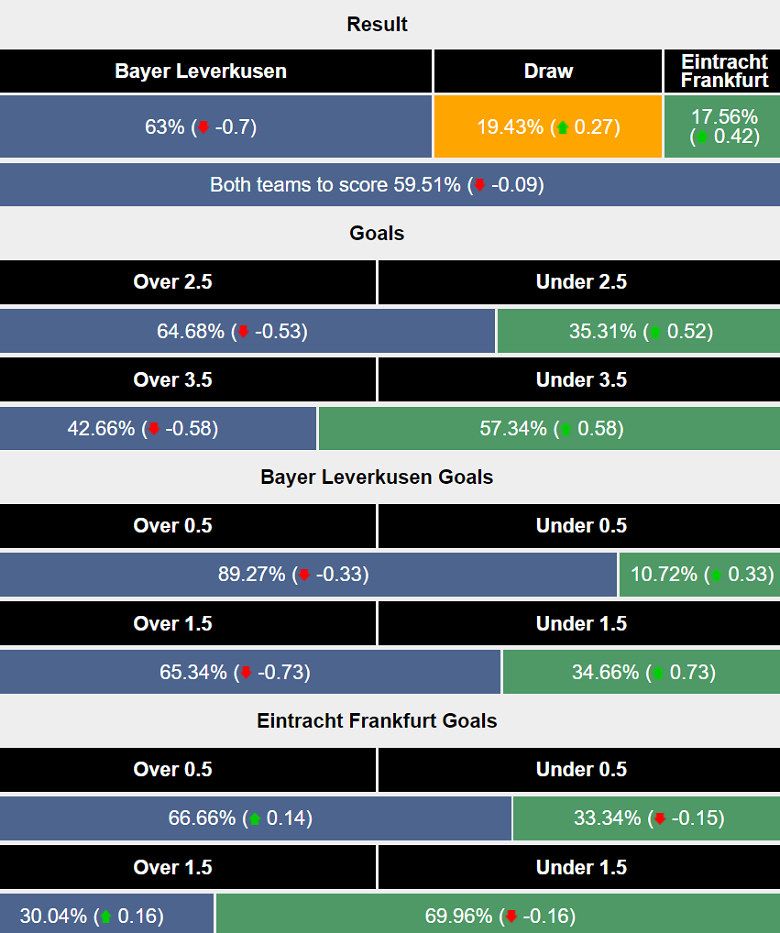Click the Eintracht Frankfurt Goals section title
Viewport: 780px width, 933px height.
click(x=376, y=721)
